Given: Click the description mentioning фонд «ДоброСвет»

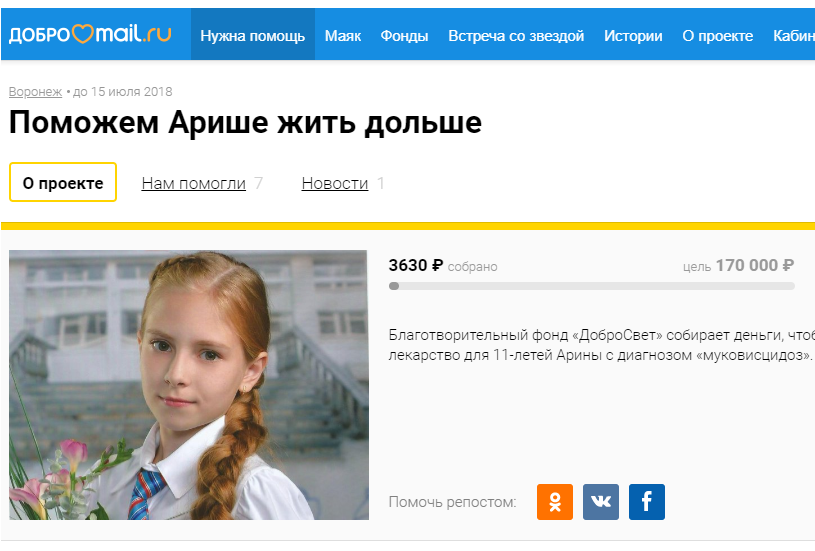Looking at the screenshot, I should (x=601, y=345).
